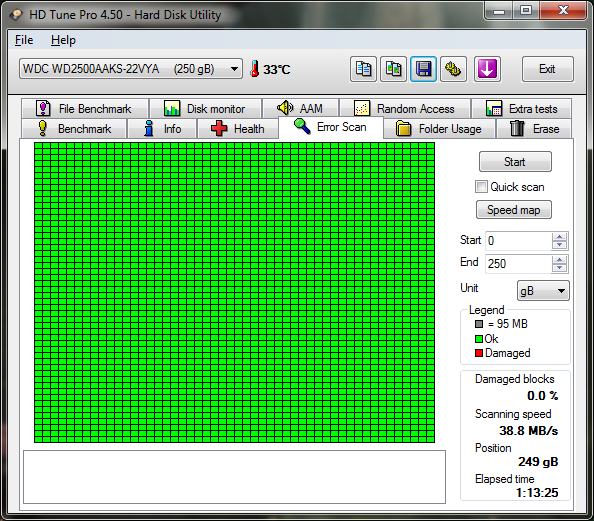Increase the Start value with up arrow
Viewport: 594px width, 521px height.
click(560, 237)
